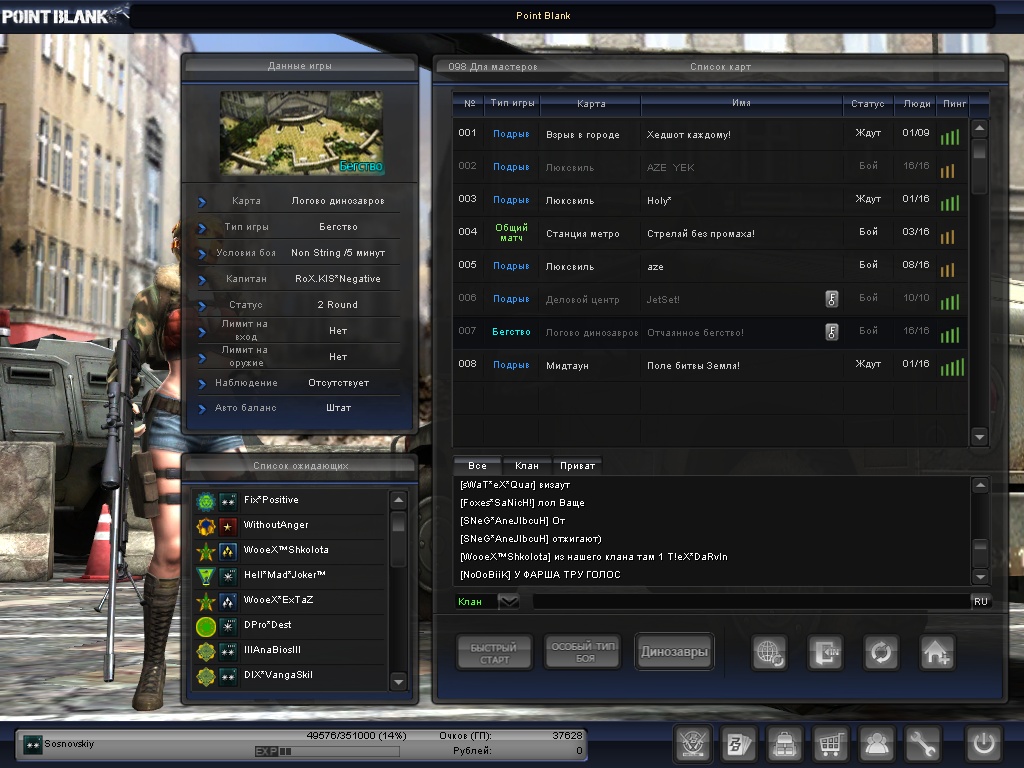Switch to the Приват chat tab
The height and width of the screenshot is (768, 1024).
(x=578, y=466)
